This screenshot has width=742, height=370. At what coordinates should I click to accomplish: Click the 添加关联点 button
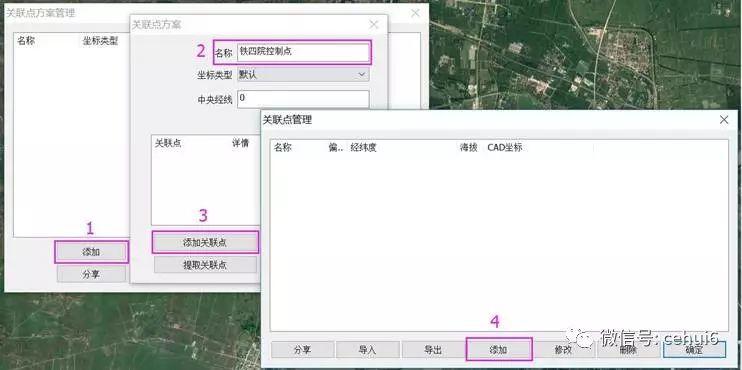[205, 243]
